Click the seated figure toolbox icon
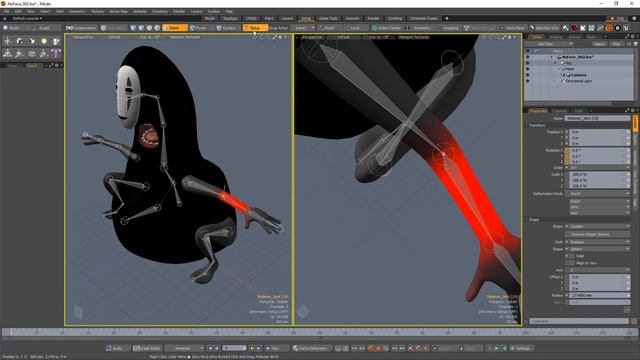Image resolution: width=640 pixels, height=360 pixels. pos(7,53)
